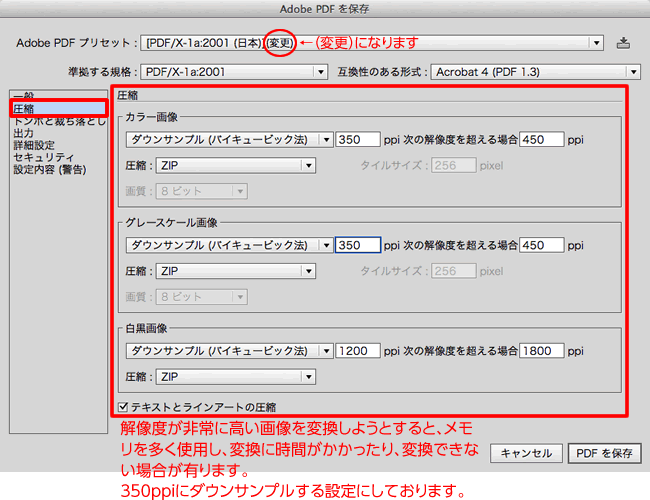Viewport: 650px width, 500px height.
Task: Click 白黒画像 1800 ppi threshold field
Action: point(541,351)
